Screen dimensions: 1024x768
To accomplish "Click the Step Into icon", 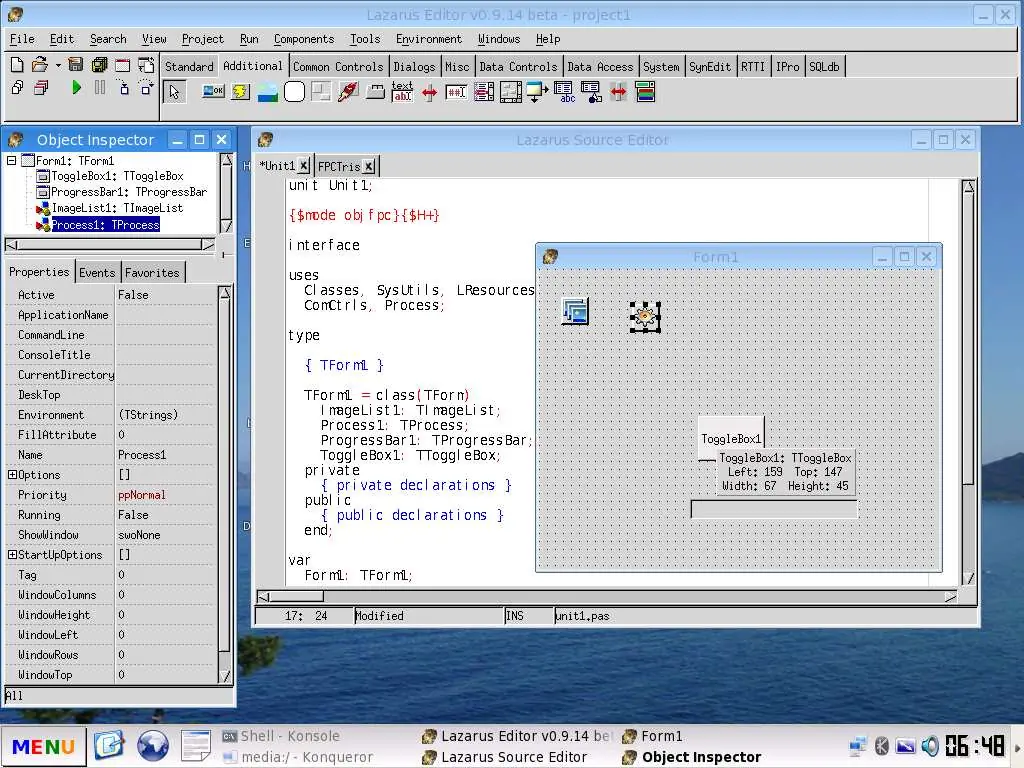I will (123, 88).
